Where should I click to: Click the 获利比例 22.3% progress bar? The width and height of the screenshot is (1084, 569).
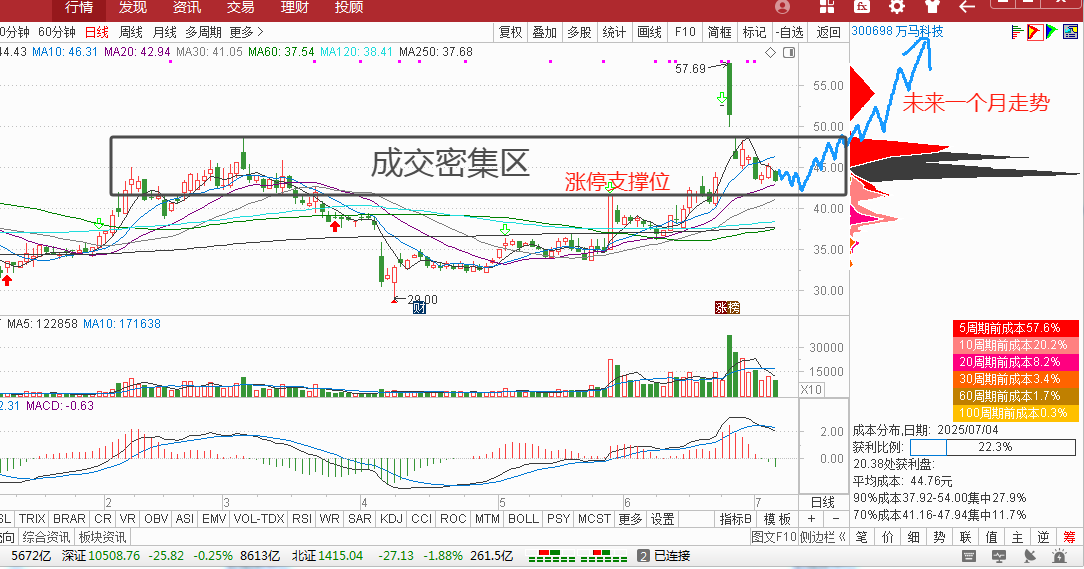(993, 447)
